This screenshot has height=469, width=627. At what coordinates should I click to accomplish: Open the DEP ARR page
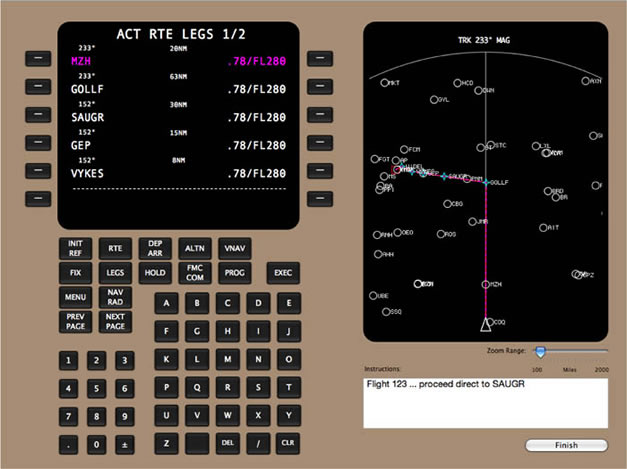pos(155,248)
